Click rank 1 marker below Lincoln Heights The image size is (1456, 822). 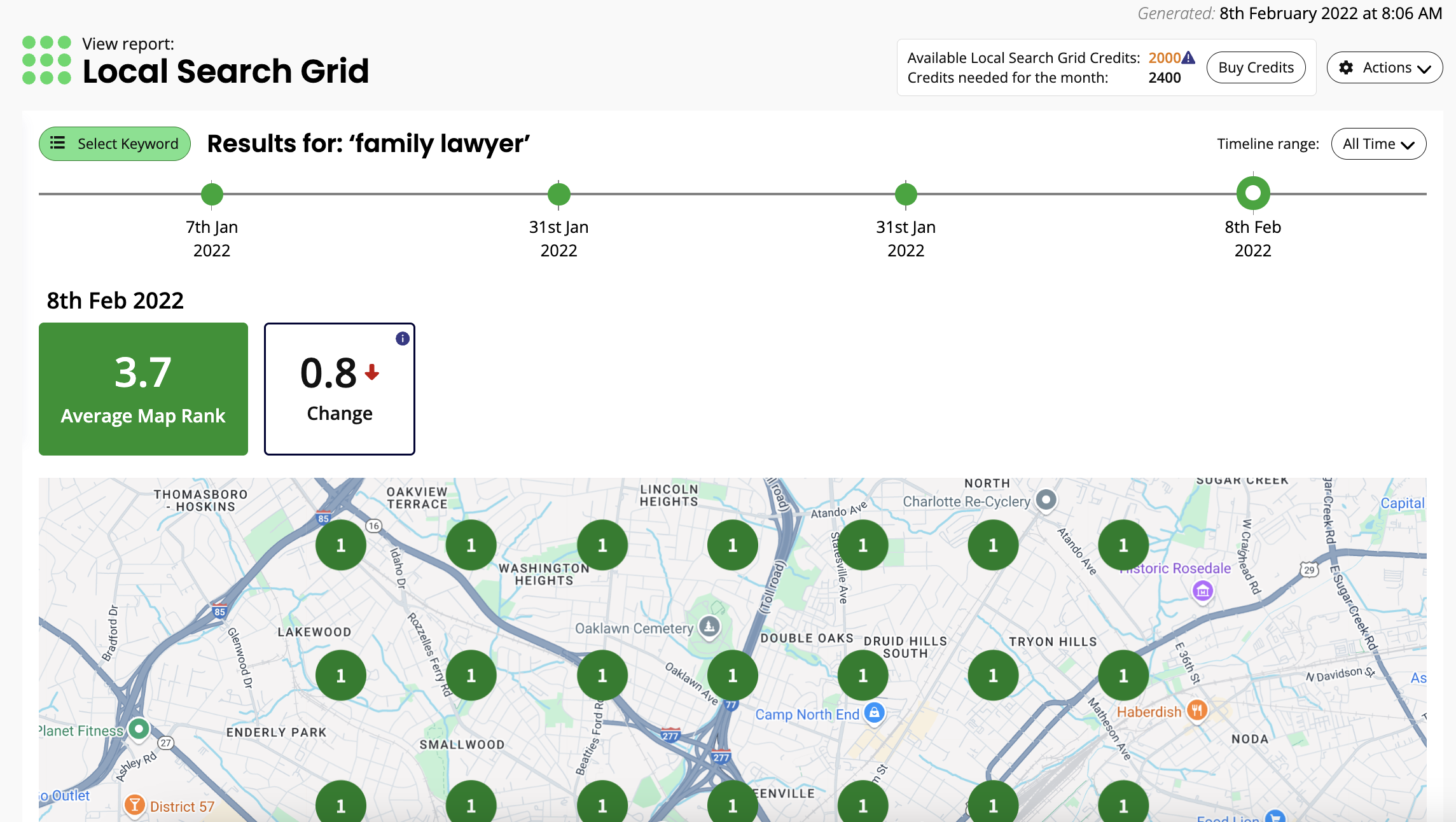tap(733, 545)
